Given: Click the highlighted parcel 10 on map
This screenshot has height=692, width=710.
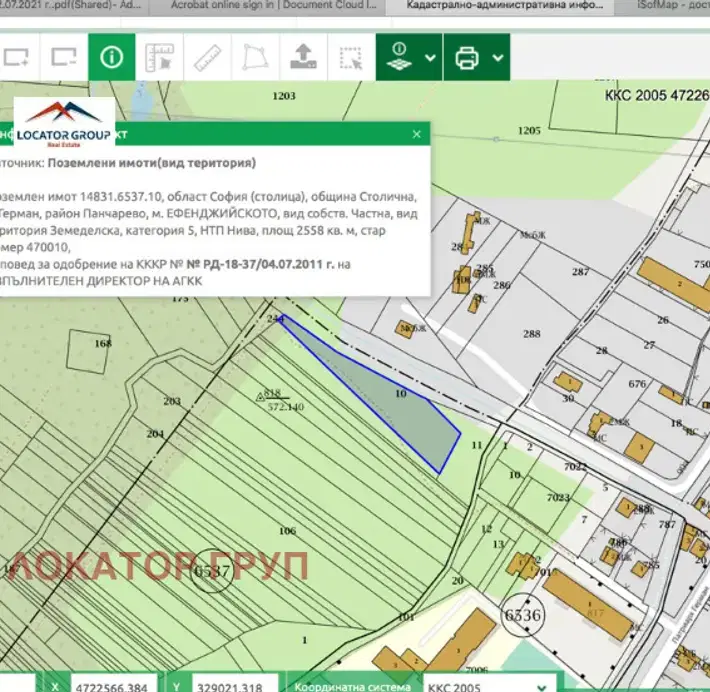Looking at the screenshot, I should (401, 393).
